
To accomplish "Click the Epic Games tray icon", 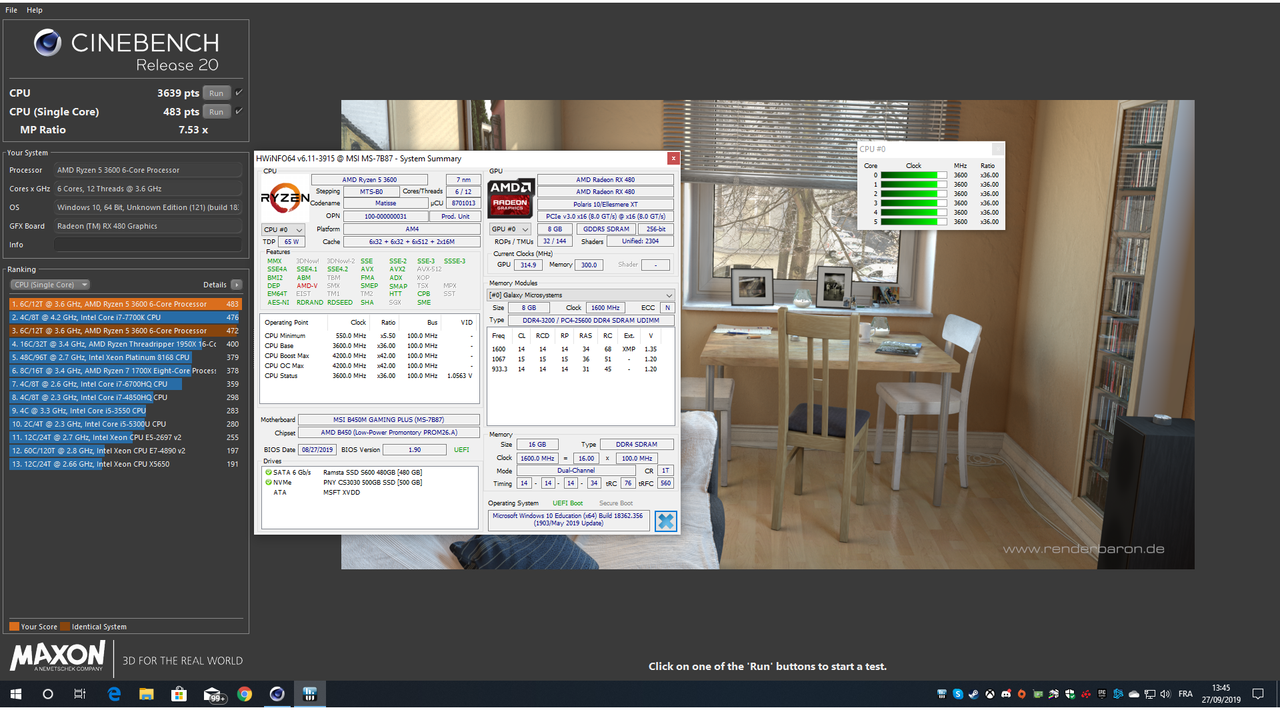I will [1102, 694].
